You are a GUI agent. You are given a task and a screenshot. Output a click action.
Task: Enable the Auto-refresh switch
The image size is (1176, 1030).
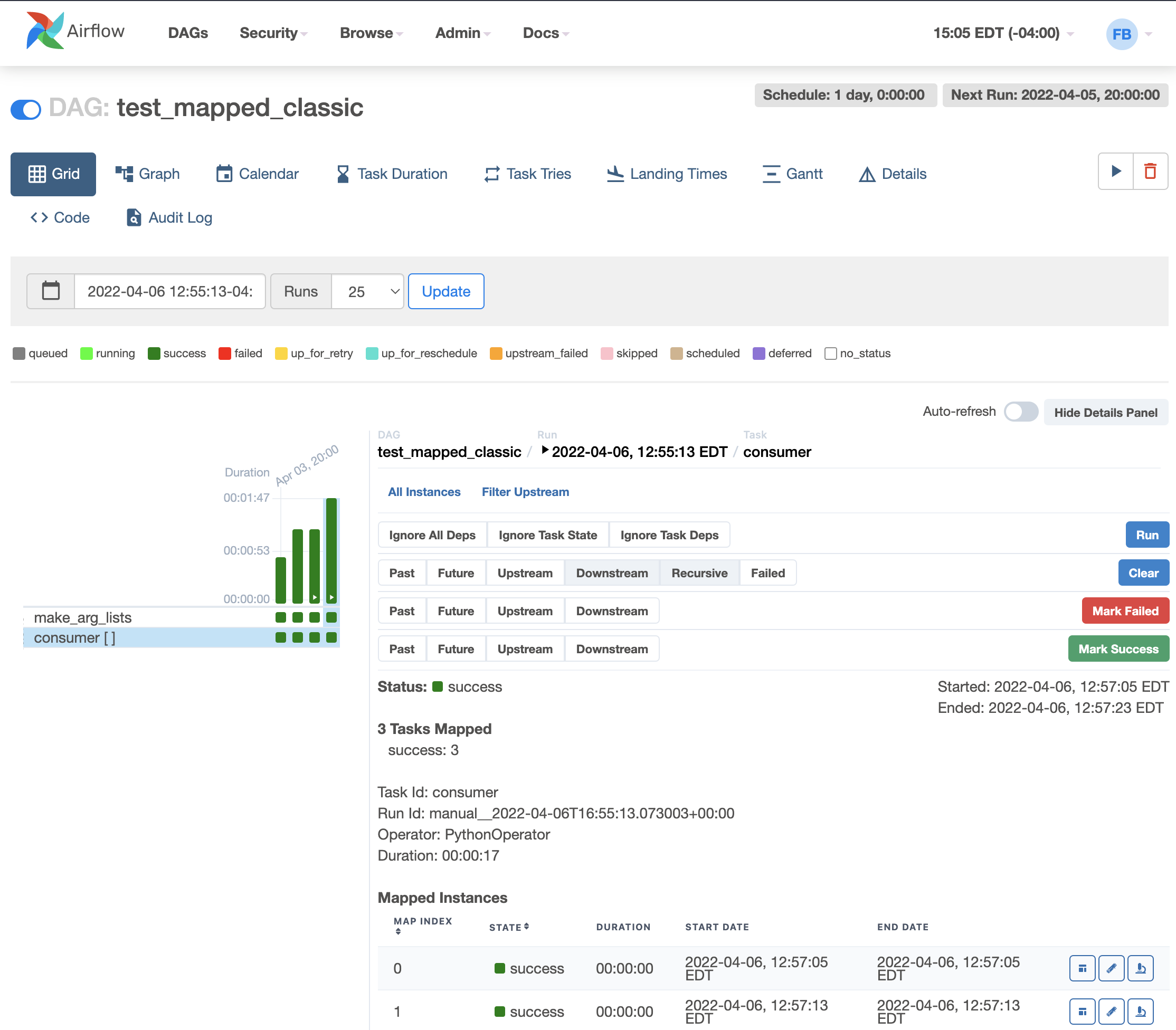pos(1021,412)
